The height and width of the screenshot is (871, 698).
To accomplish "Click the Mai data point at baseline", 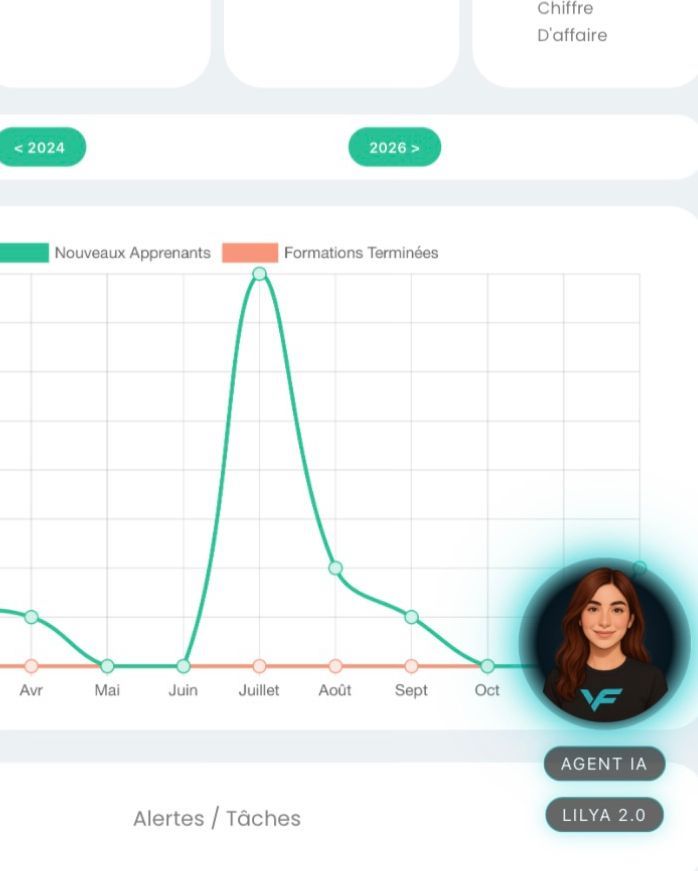I will [107, 666].
